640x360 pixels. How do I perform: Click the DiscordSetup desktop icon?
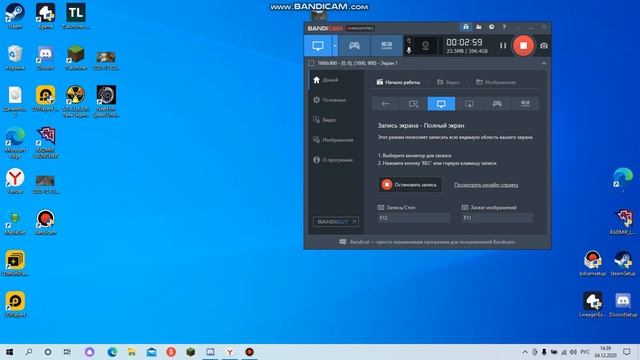coord(622,304)
